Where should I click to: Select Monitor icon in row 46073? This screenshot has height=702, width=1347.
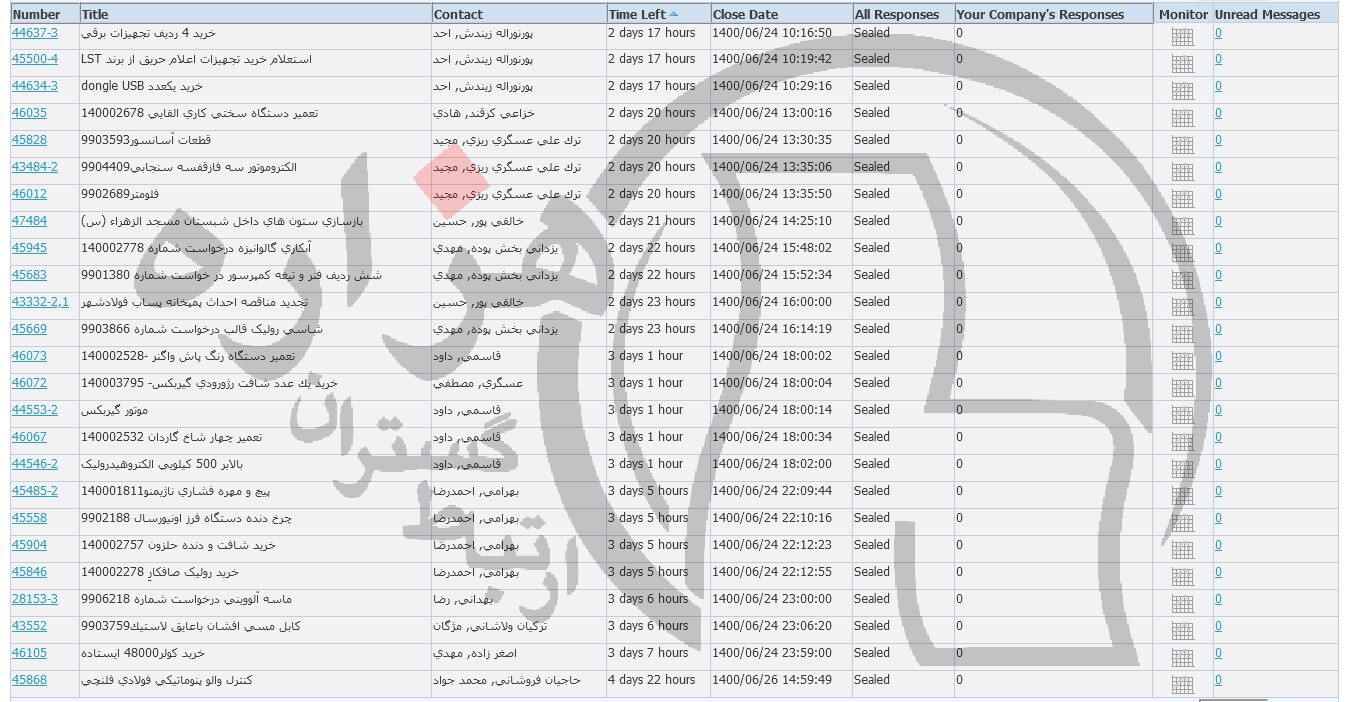[1182, 360]
